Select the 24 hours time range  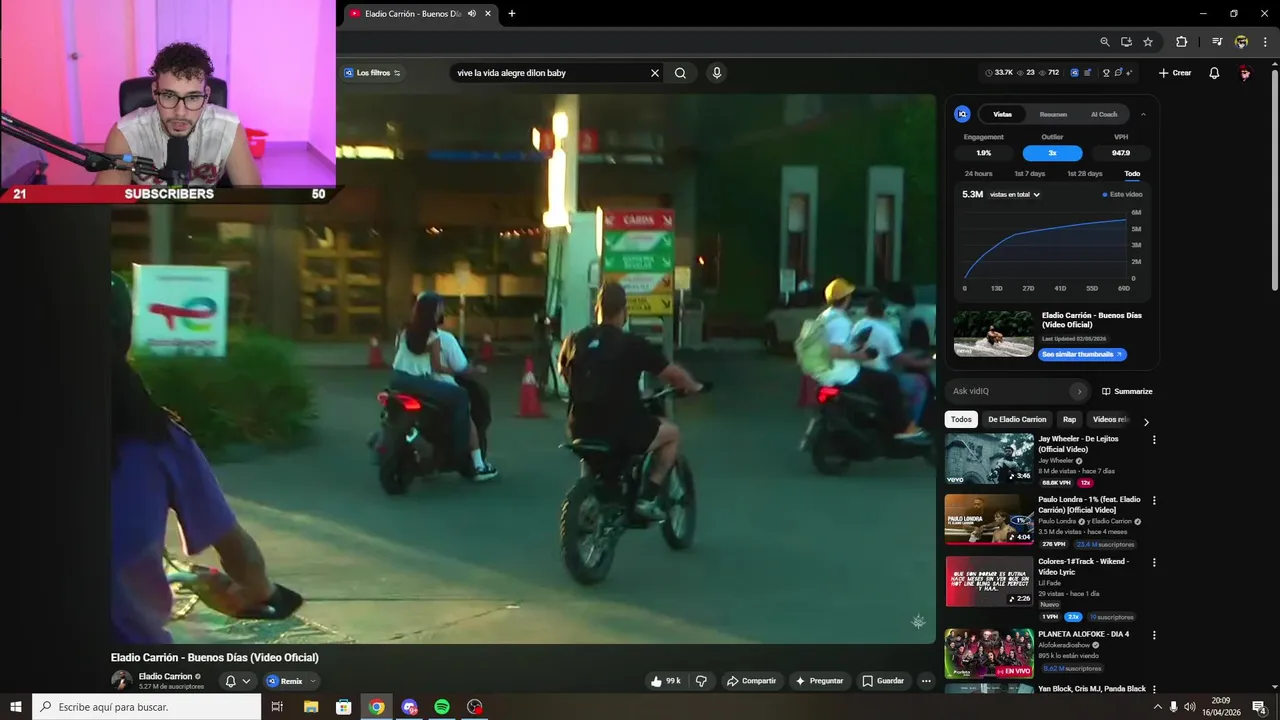(979, 174)
